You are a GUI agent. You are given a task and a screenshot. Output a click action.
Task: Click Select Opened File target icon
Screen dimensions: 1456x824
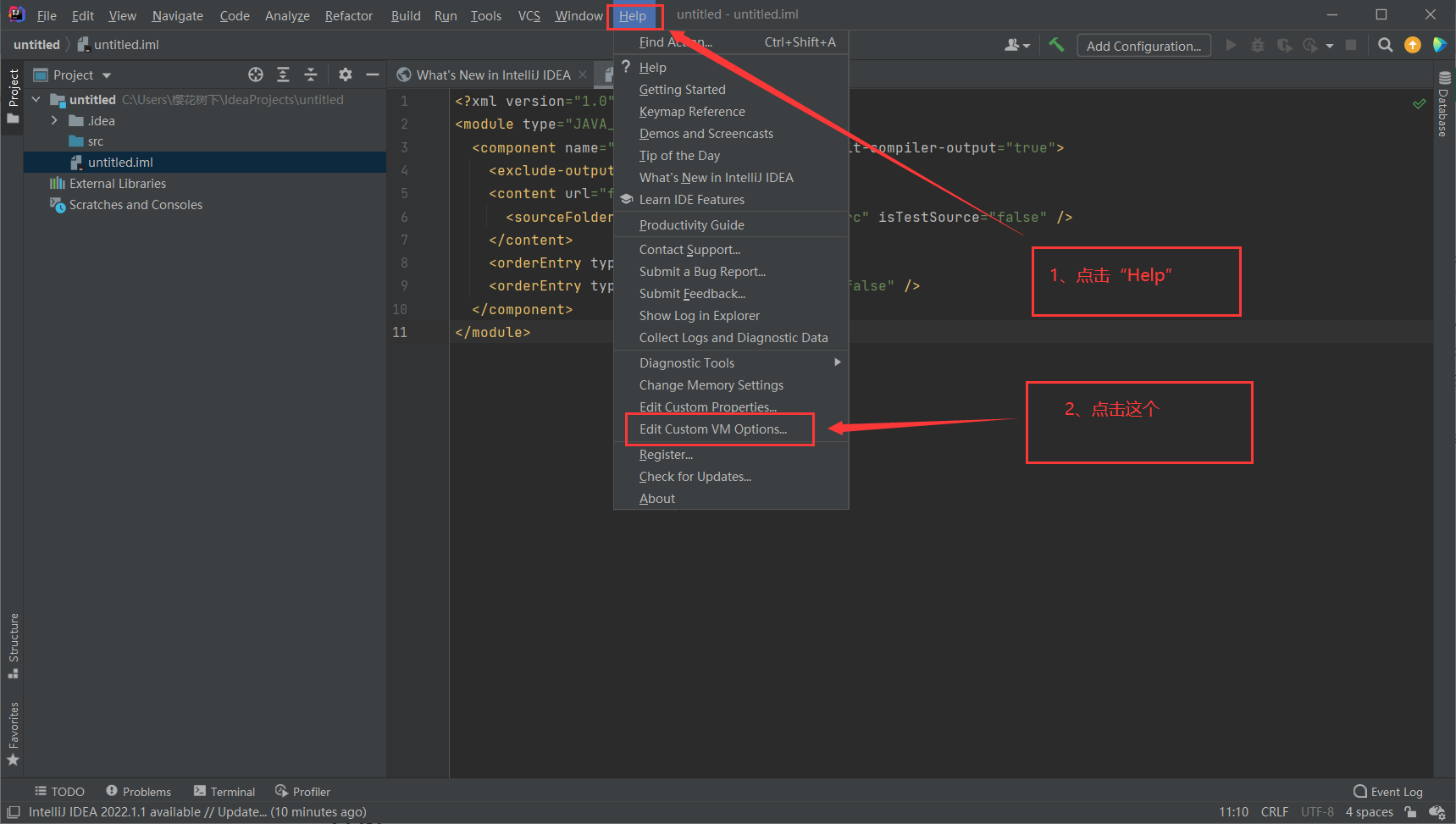point(255,75)
